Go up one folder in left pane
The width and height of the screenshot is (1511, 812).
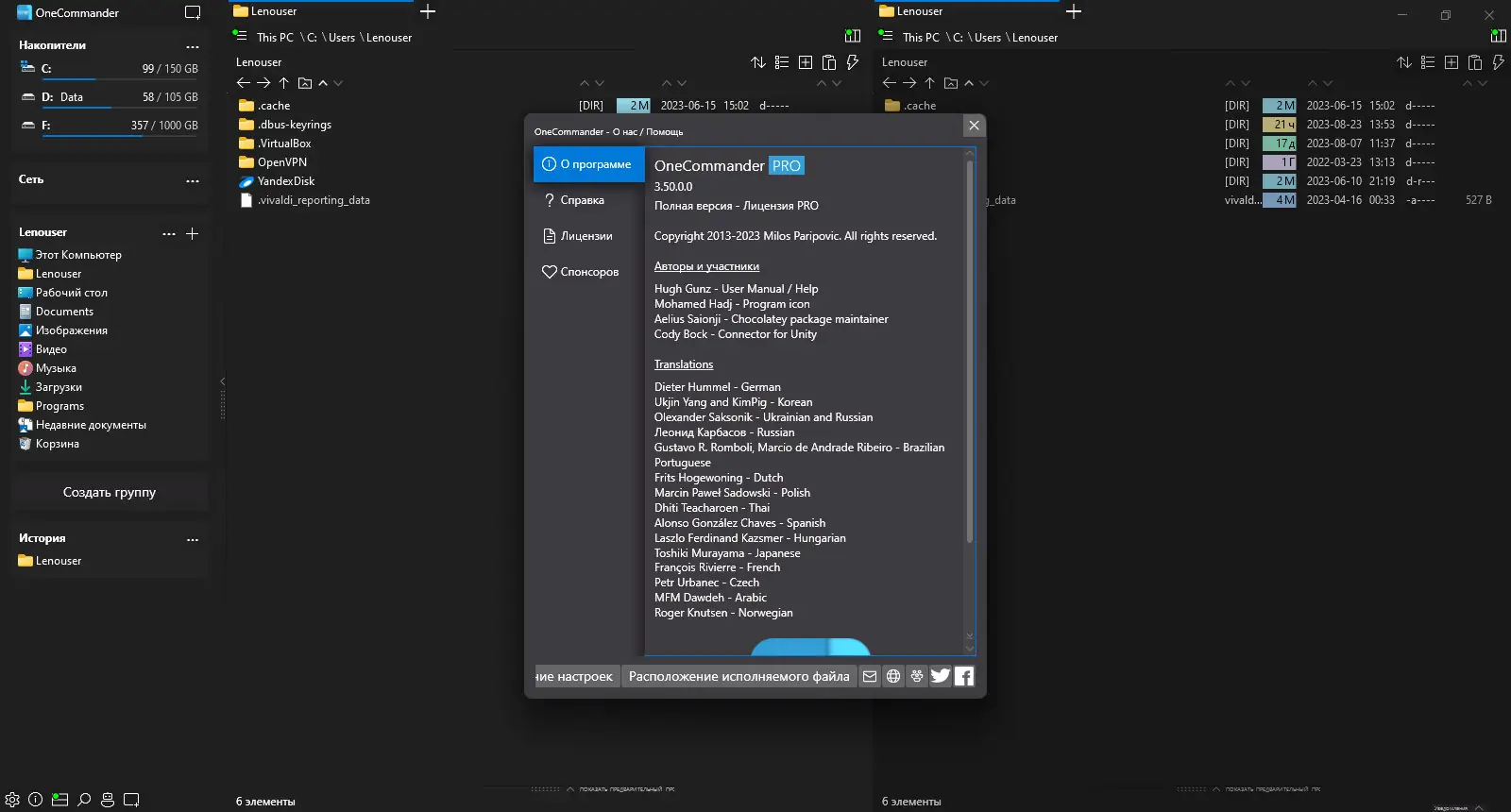(x=283, y=83)
